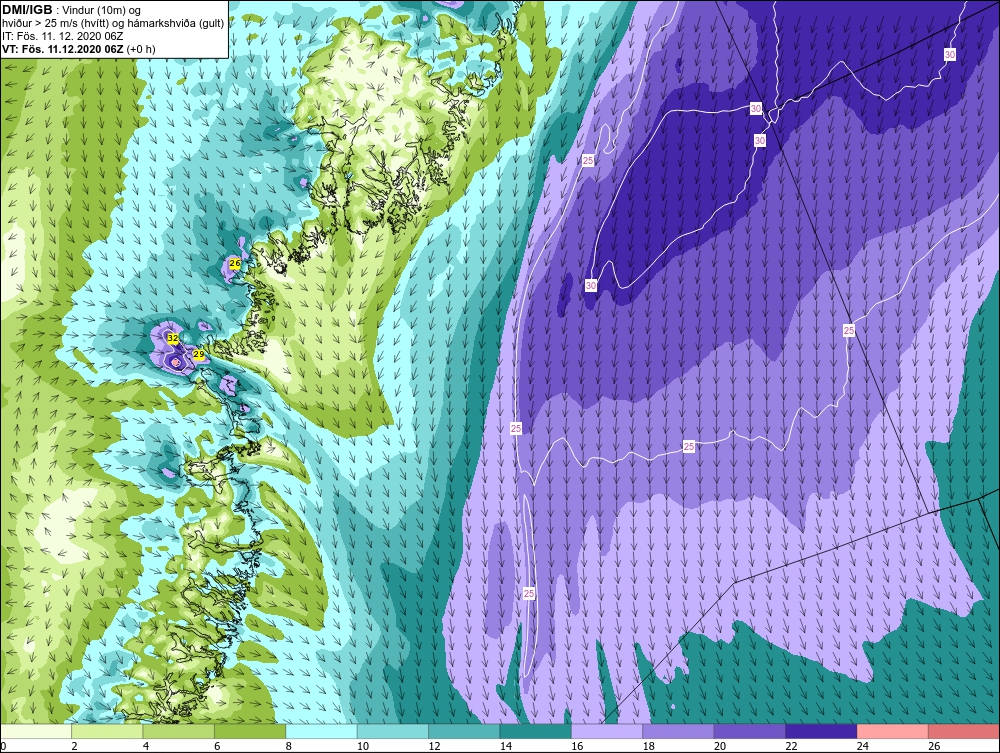
Task: Click the legend scale value 2
Action: (x=75, y=746)
